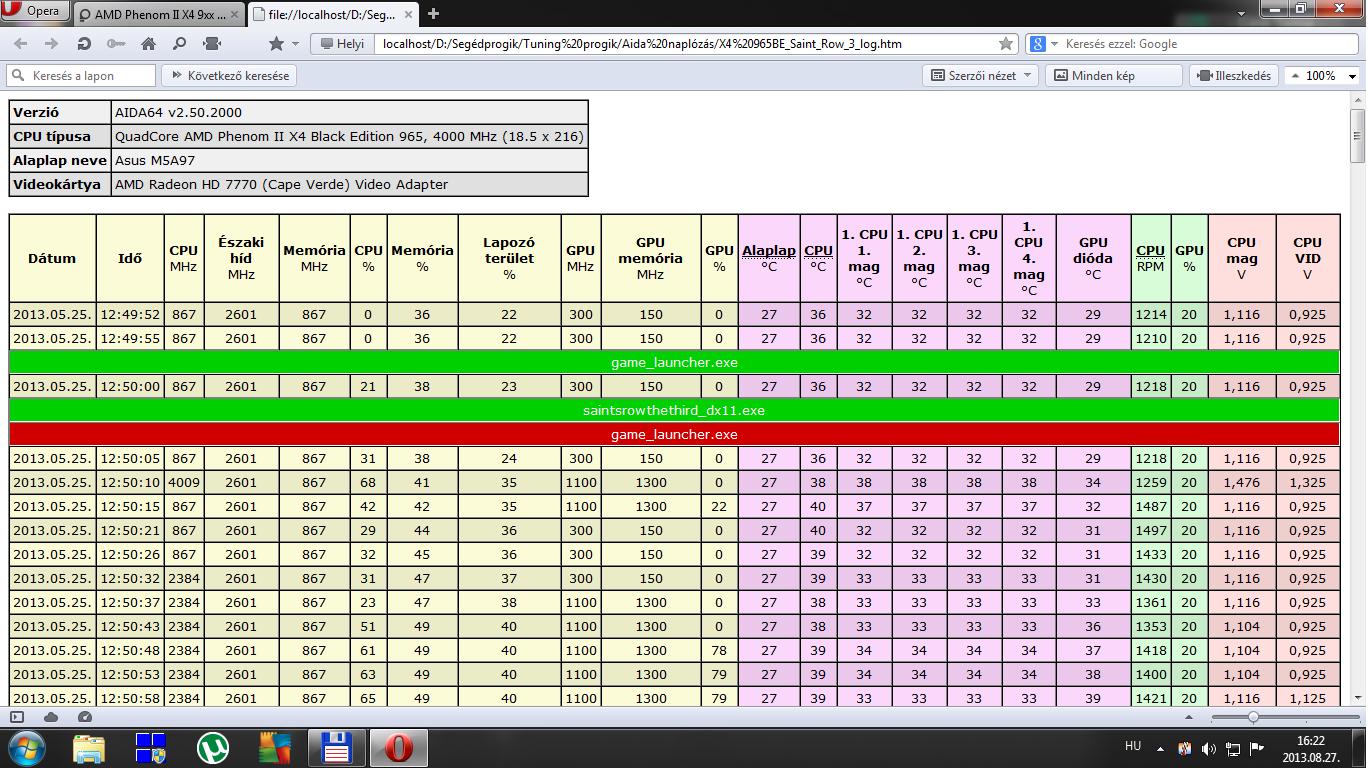The image size is (1368, 772).
Task: Open the bookmarks star menu in toolbar
Action: (283, 44)
